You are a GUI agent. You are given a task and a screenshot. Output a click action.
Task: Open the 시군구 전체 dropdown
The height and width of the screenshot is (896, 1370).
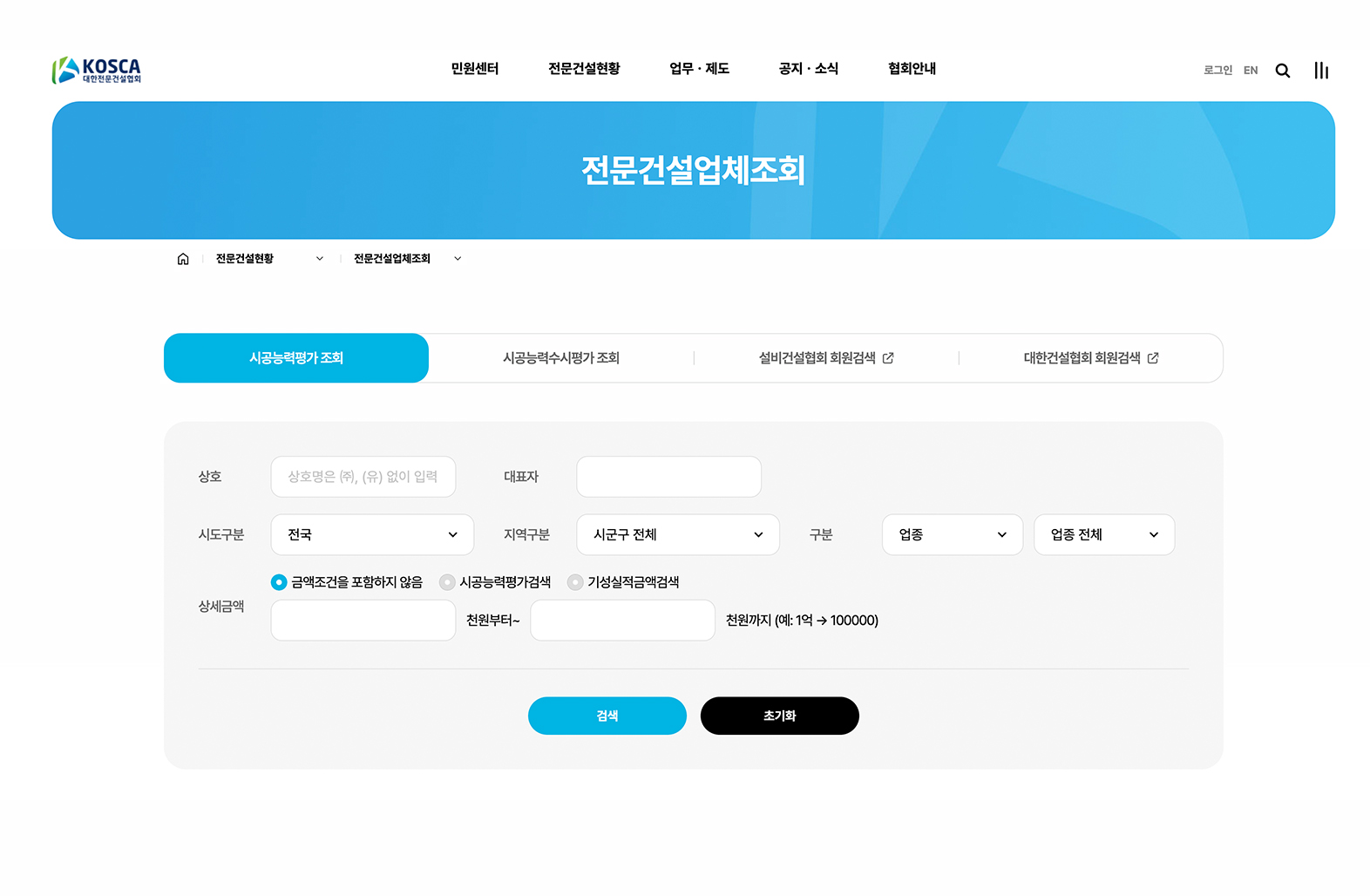678,534
